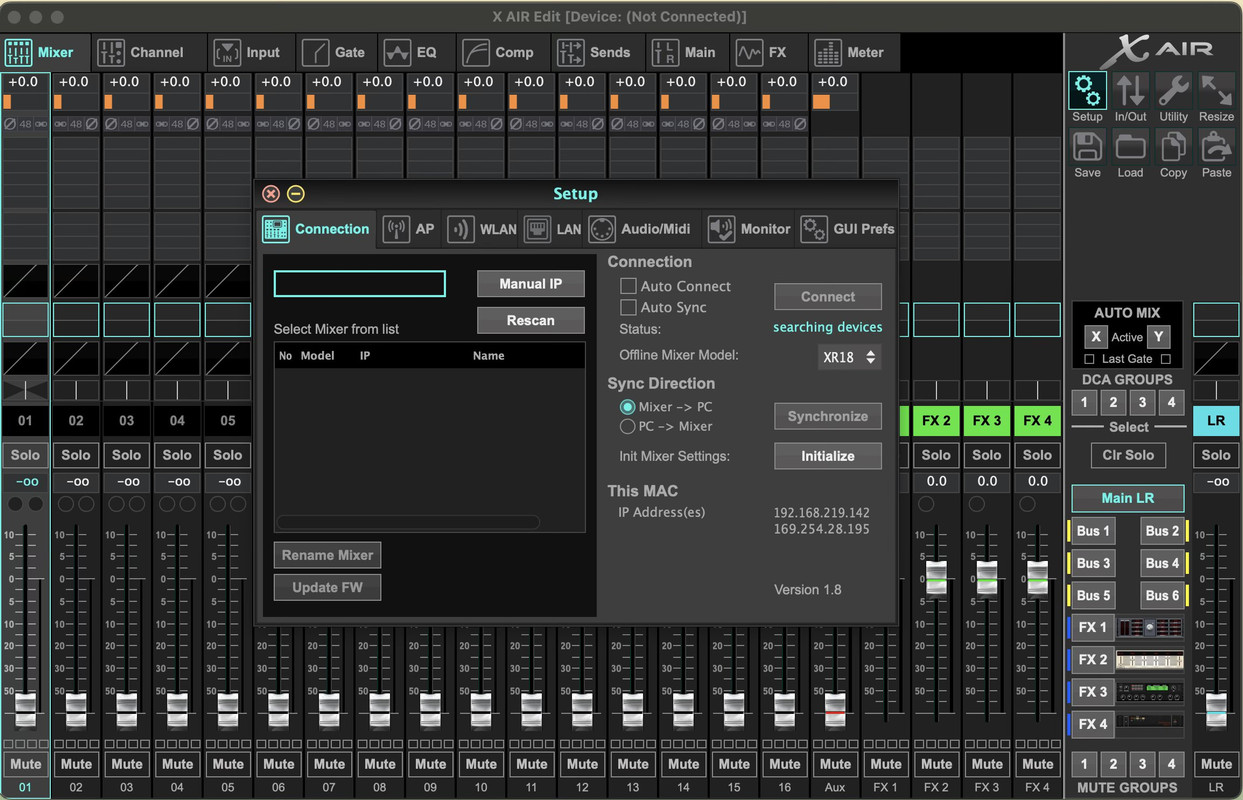Click the mixer IP address input field
Viewport: 1243px width, 800px height.
point(360,284)
